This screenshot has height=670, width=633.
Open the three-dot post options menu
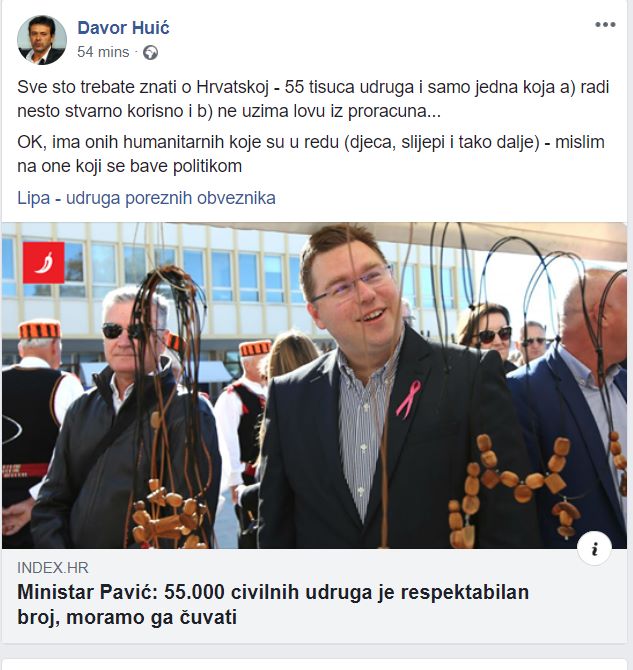[x=605, y=25]
